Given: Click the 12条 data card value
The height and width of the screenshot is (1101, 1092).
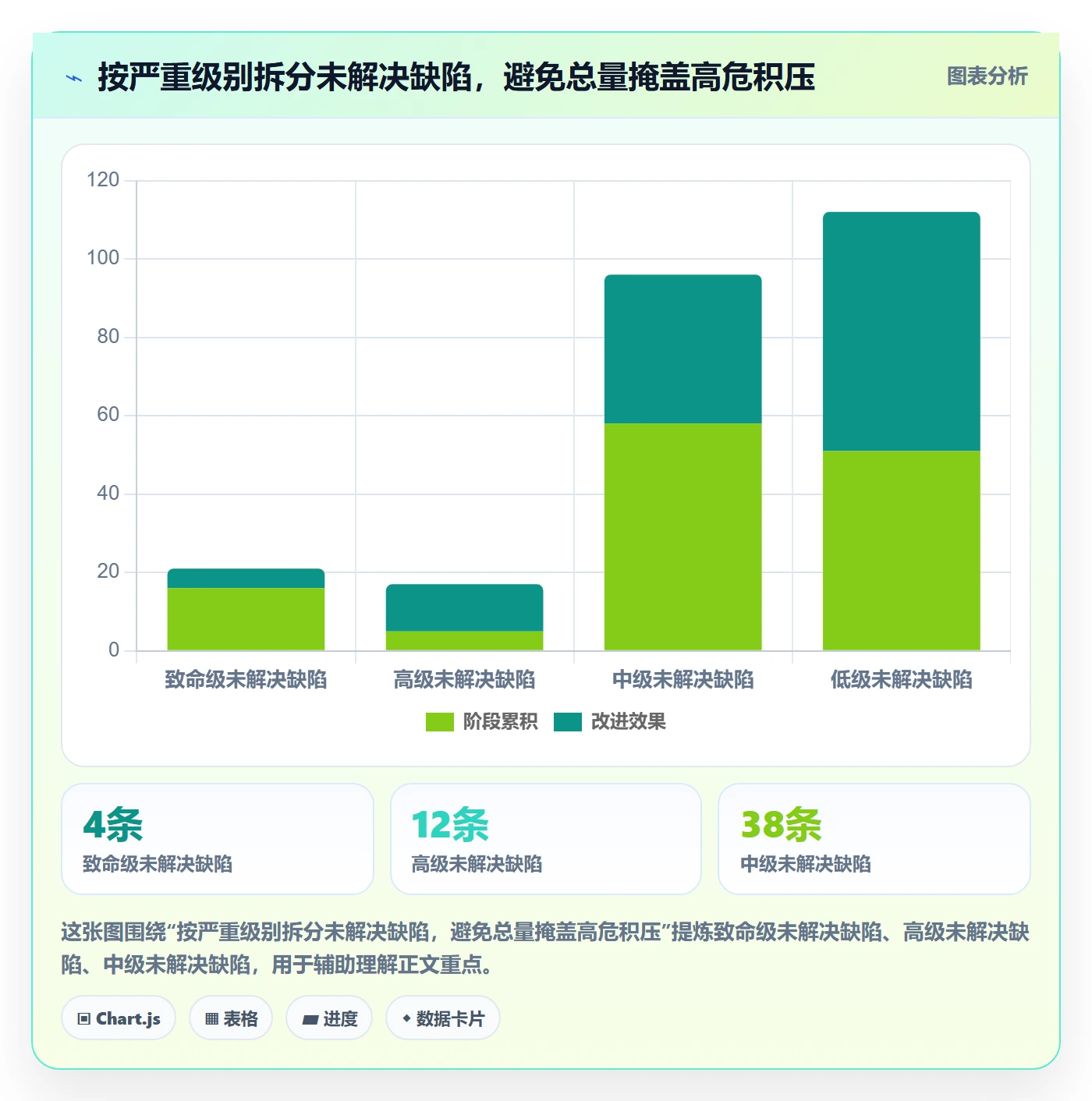Looking at the screenshot, I should coord(450,825).
